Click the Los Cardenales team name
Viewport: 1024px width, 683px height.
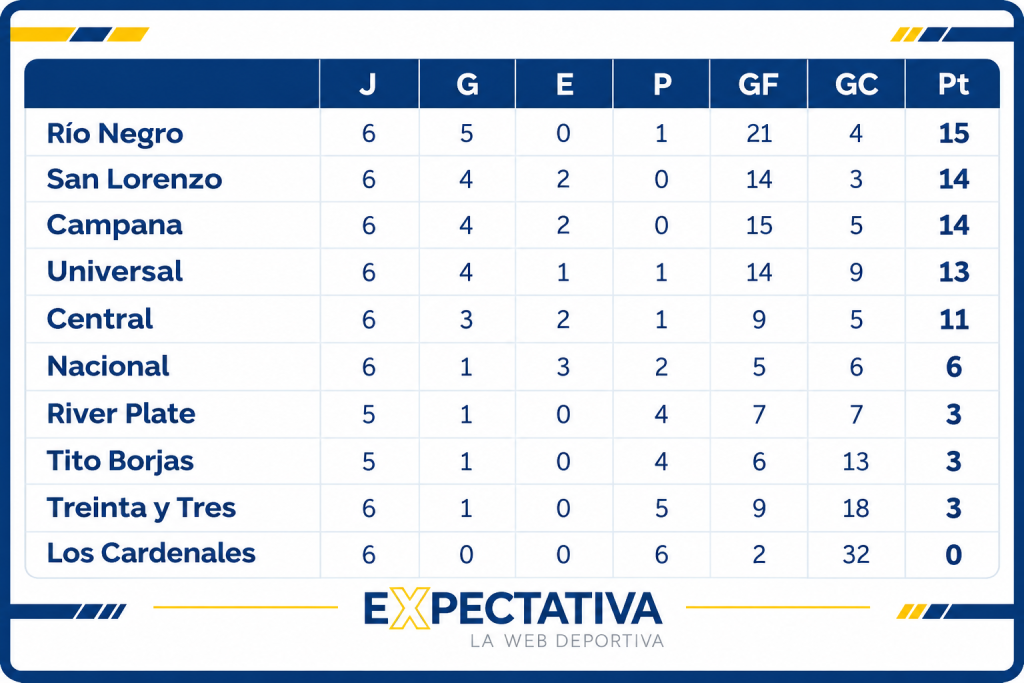[152, 553]
